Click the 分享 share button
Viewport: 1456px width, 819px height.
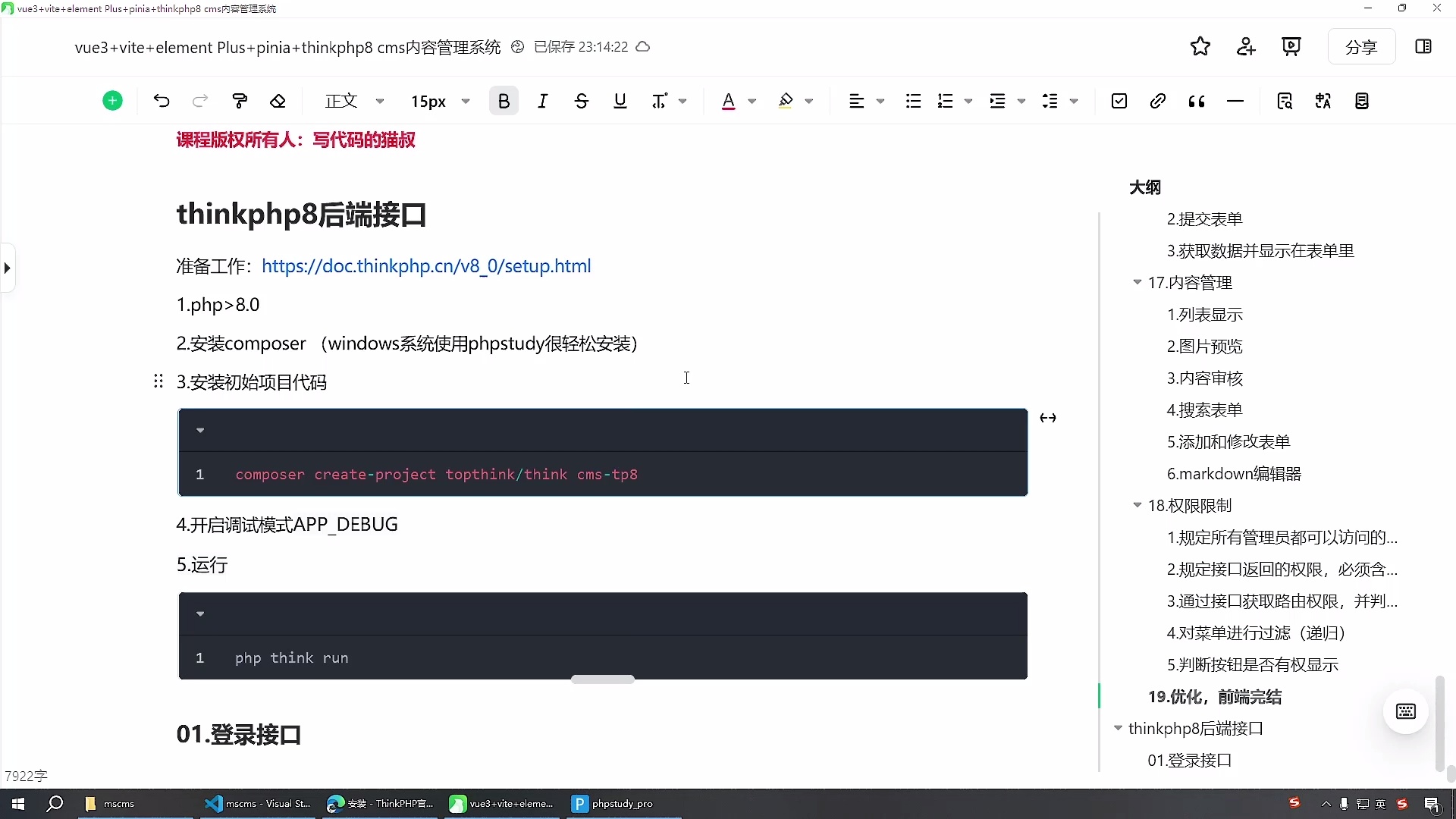[x=1361, y=46]
